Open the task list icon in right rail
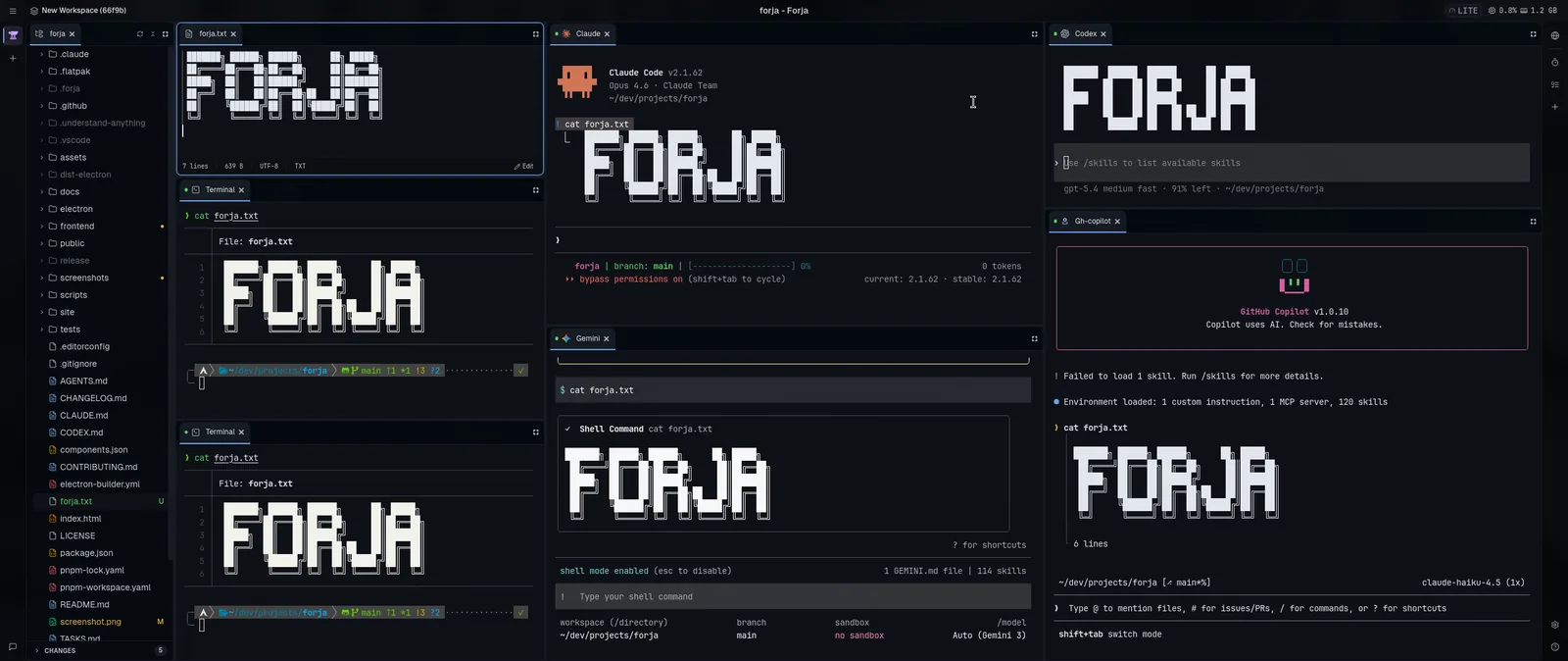 1555,84
